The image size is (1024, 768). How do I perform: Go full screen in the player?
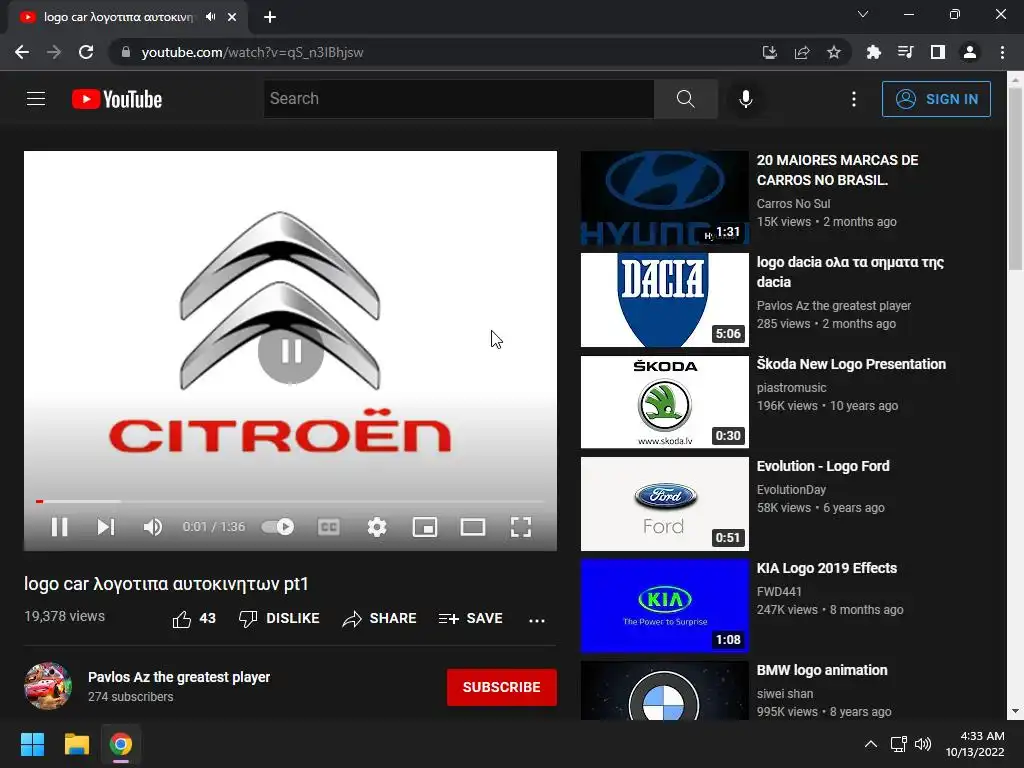(x=520, y=527)
